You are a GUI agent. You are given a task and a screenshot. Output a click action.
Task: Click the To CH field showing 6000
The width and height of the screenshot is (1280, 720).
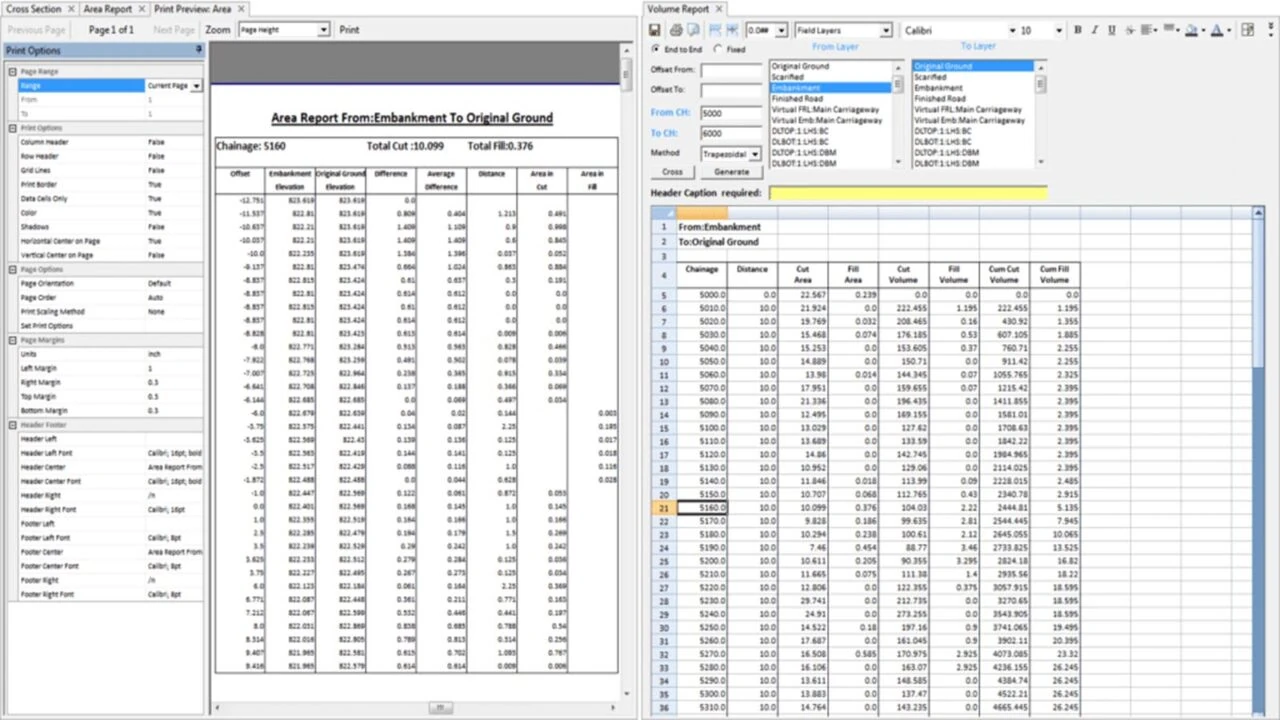731,133
